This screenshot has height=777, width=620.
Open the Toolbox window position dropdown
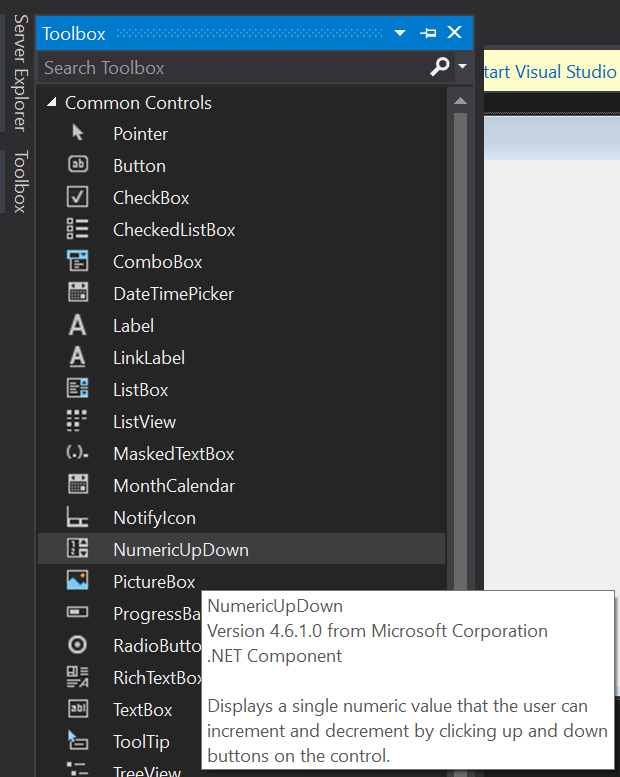click(400, 33)
